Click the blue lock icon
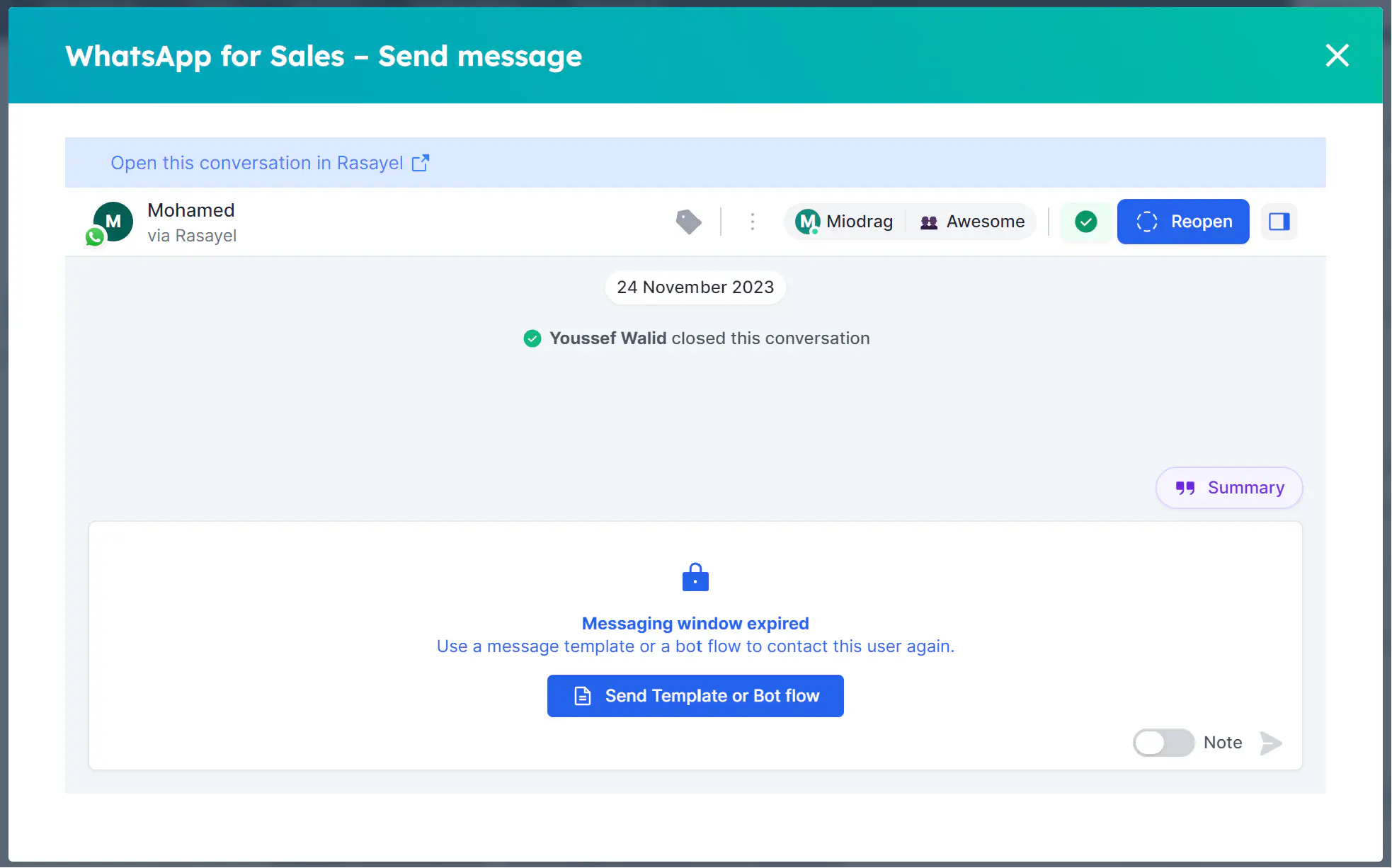The height and width of the screenshot is (868, 1392). pyautogui.click(x=695, y=577)
